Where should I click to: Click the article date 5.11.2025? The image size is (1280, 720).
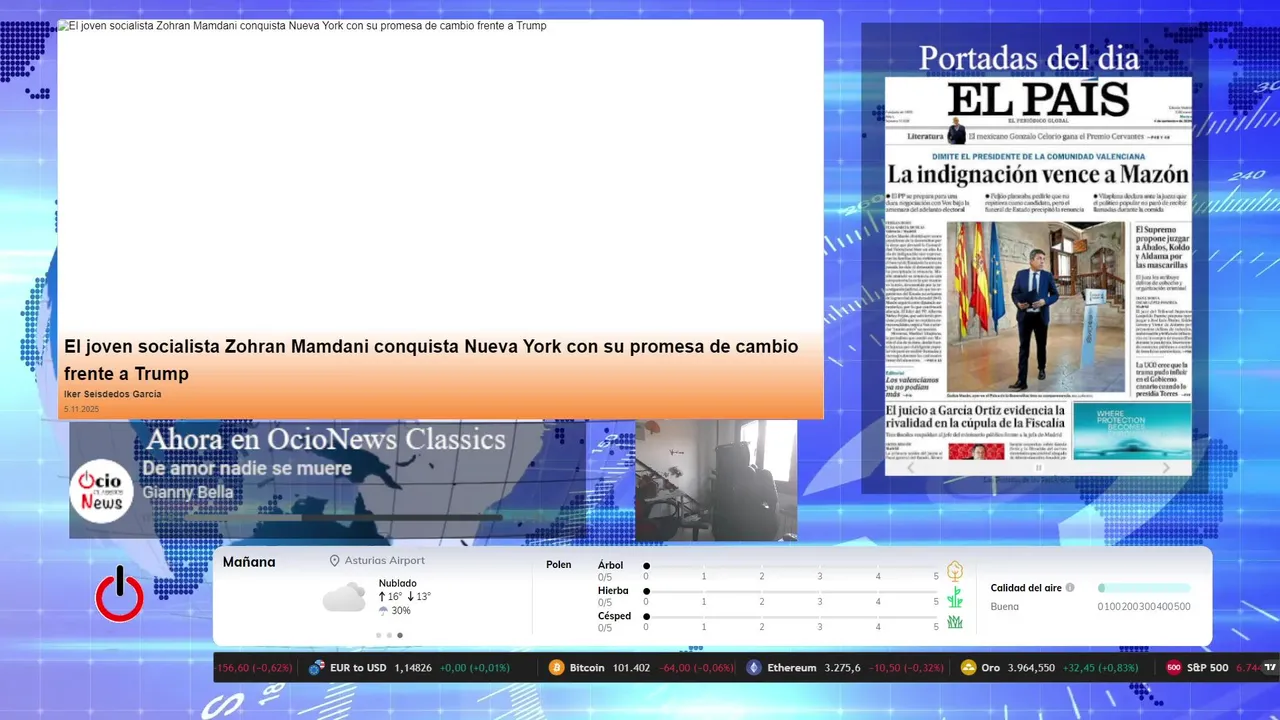coord(81,409)
